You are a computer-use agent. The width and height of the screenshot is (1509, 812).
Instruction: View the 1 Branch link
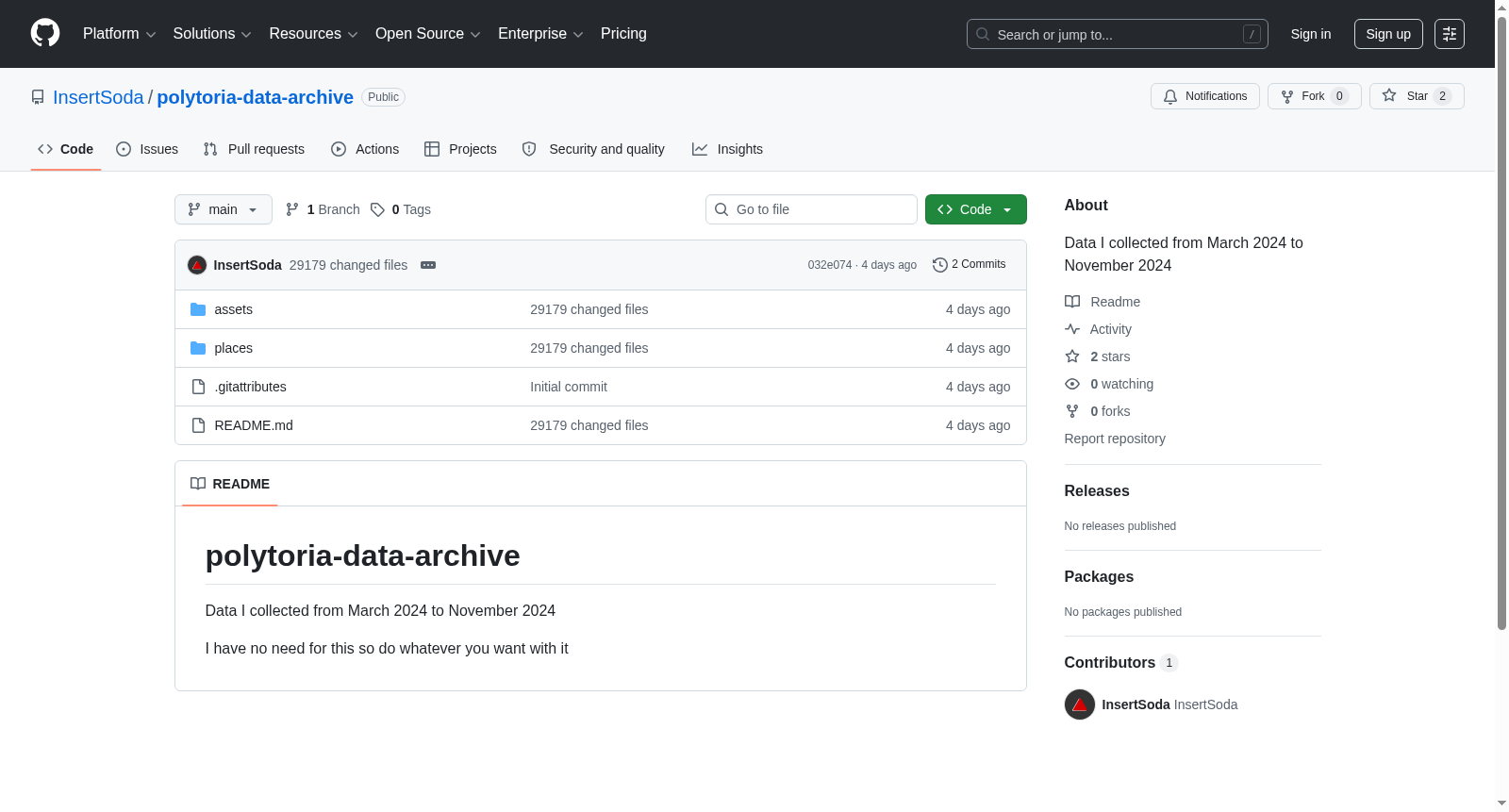coord(323,209)
